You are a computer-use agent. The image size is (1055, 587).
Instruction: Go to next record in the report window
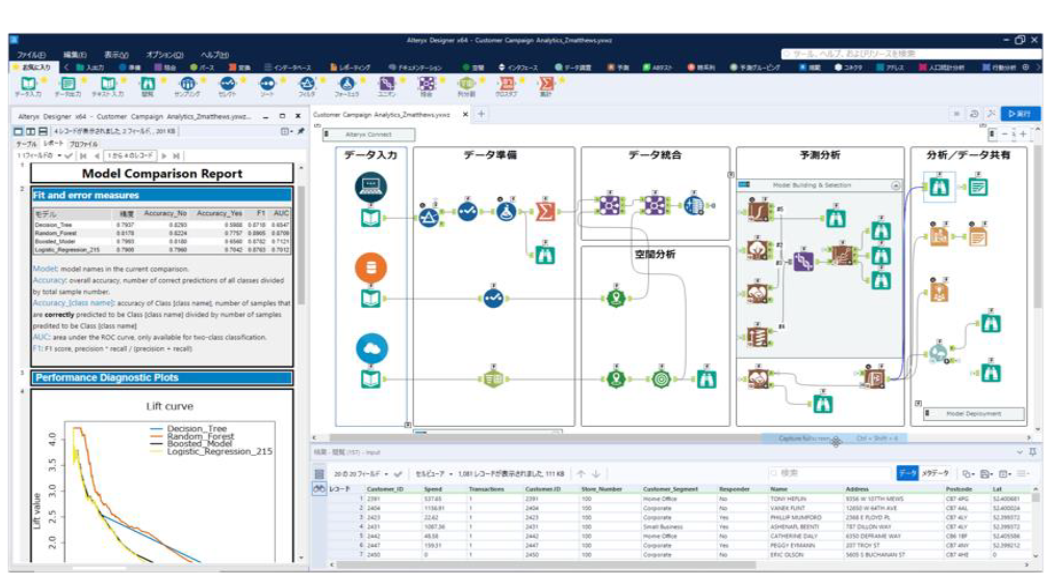point(164,156)
